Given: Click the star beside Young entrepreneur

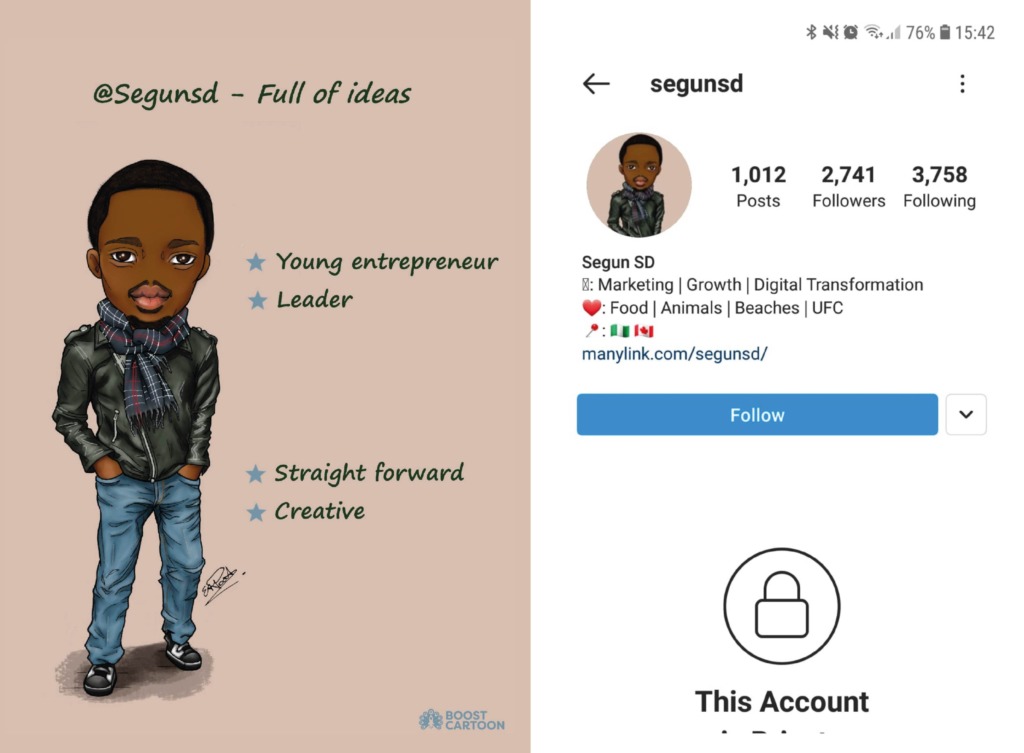Looking at the screenshot, I should 256,262.
